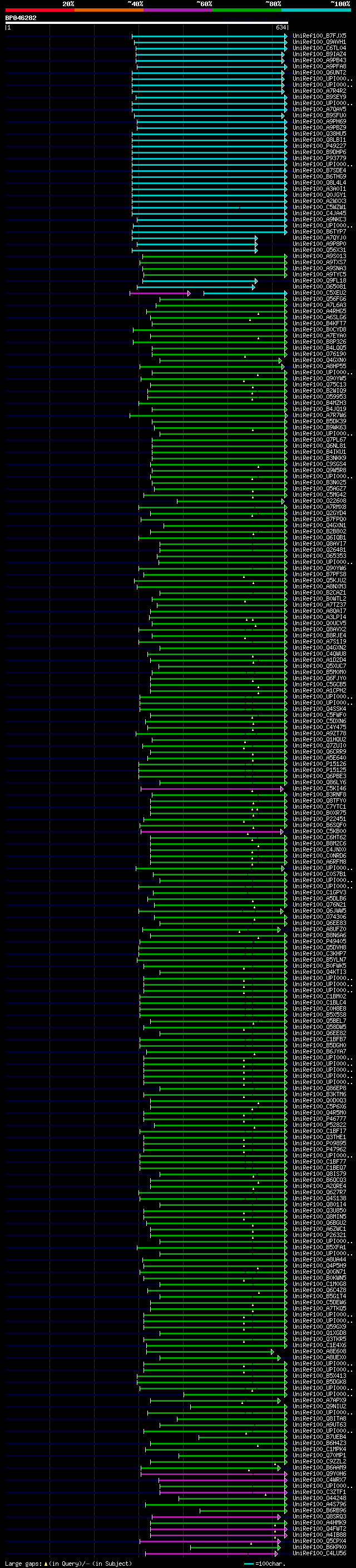Select the UniRef100_A8E608 label
Viewport: 356px width, 1568px height.
[x=319, y=1352]
